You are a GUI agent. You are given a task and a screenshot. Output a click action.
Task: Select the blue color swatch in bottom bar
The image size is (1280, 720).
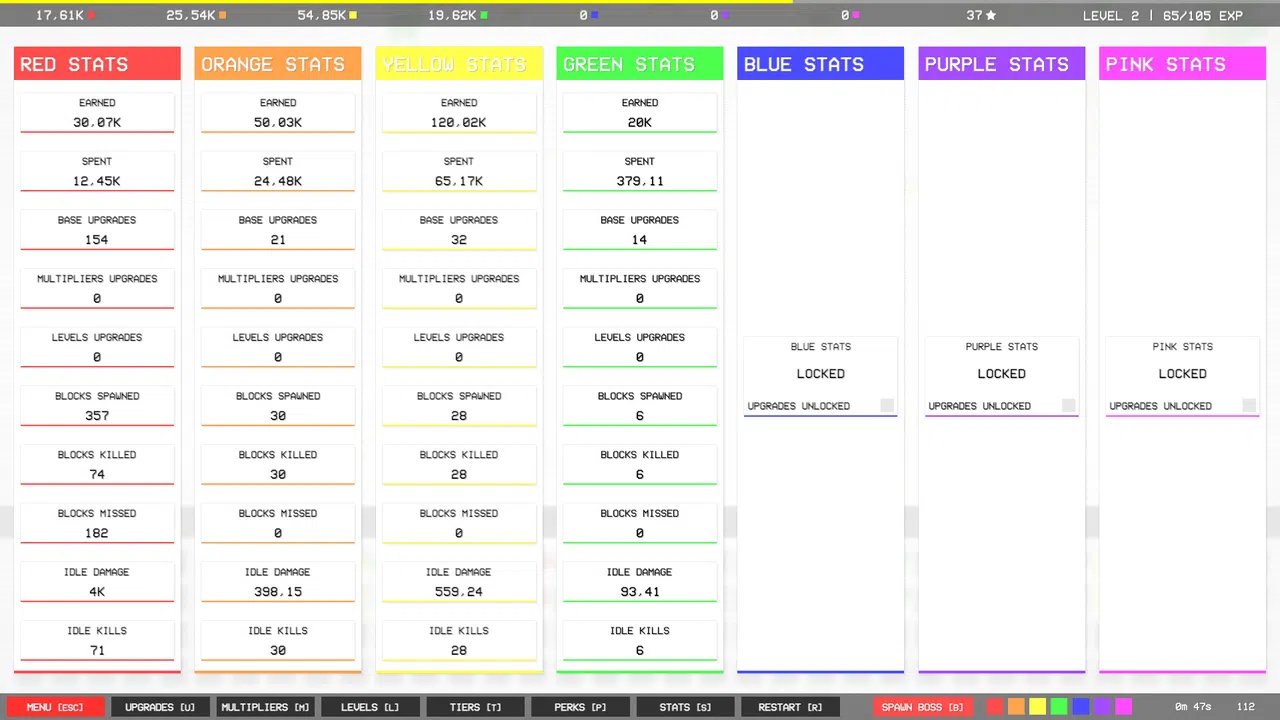pyautogui.click(x=1081, y=707)
